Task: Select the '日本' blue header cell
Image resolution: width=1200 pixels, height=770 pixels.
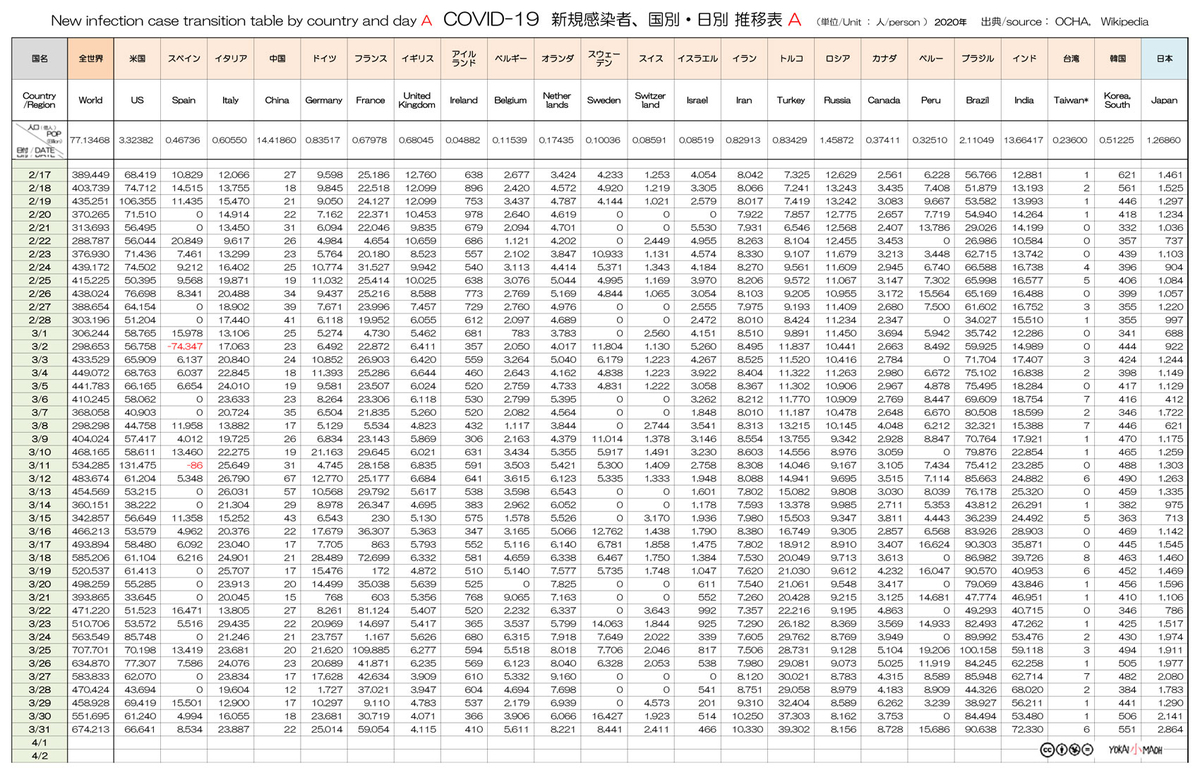Action: pos(1163,58)
